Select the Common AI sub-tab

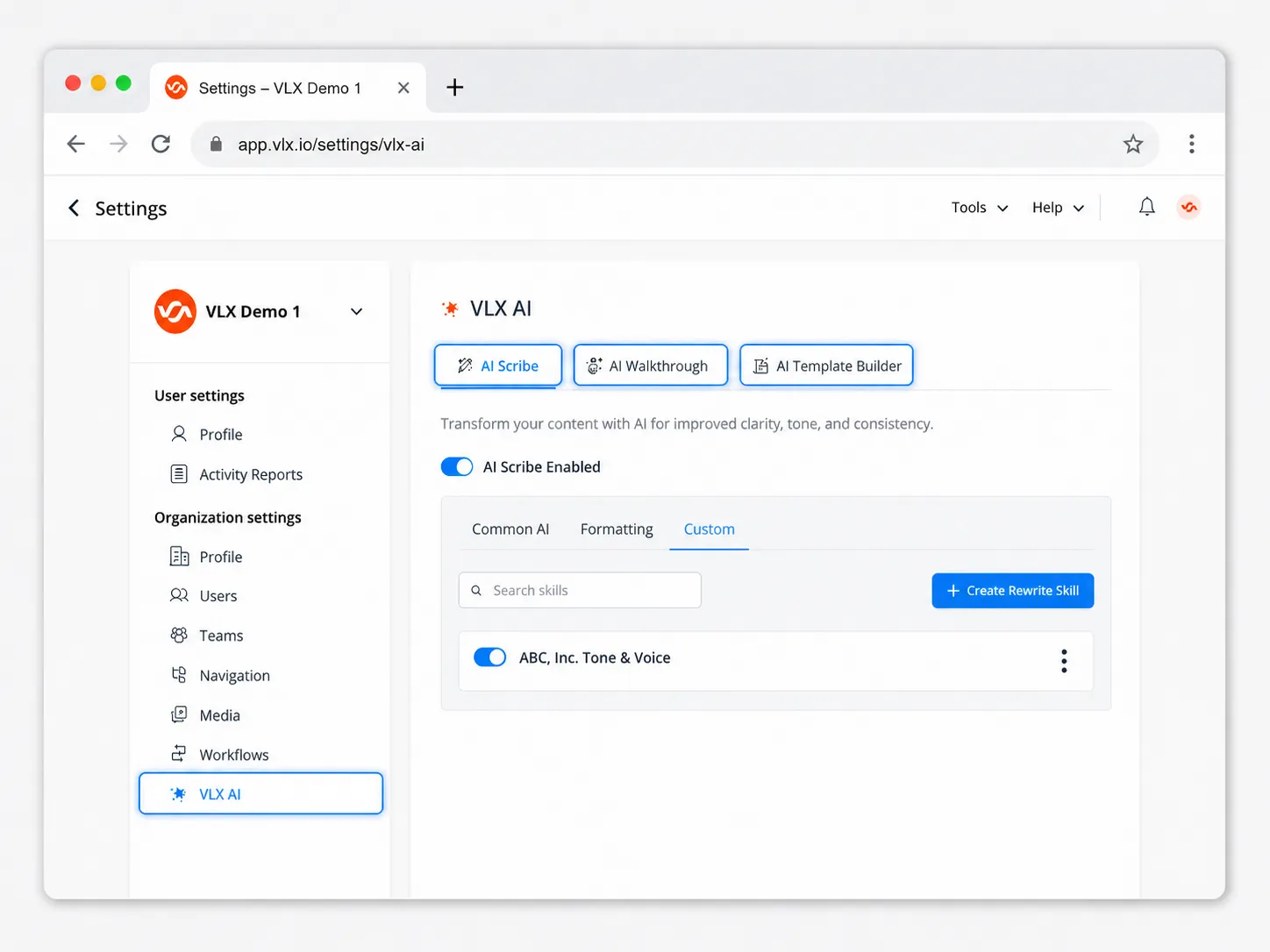pyautogui.click(x=510, y=529)
